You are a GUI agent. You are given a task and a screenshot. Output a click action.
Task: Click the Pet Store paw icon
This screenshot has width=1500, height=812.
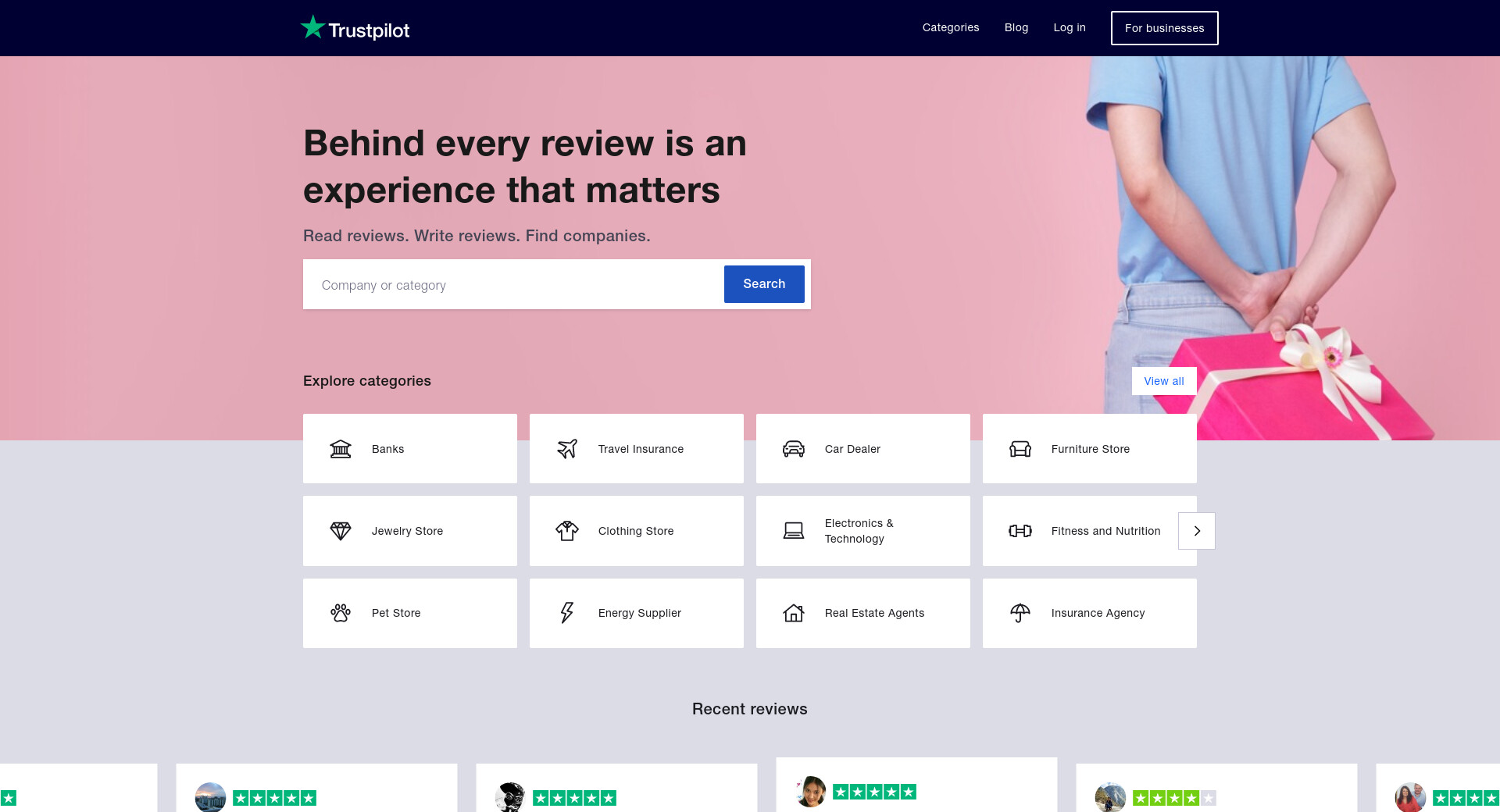pos(341,613)
